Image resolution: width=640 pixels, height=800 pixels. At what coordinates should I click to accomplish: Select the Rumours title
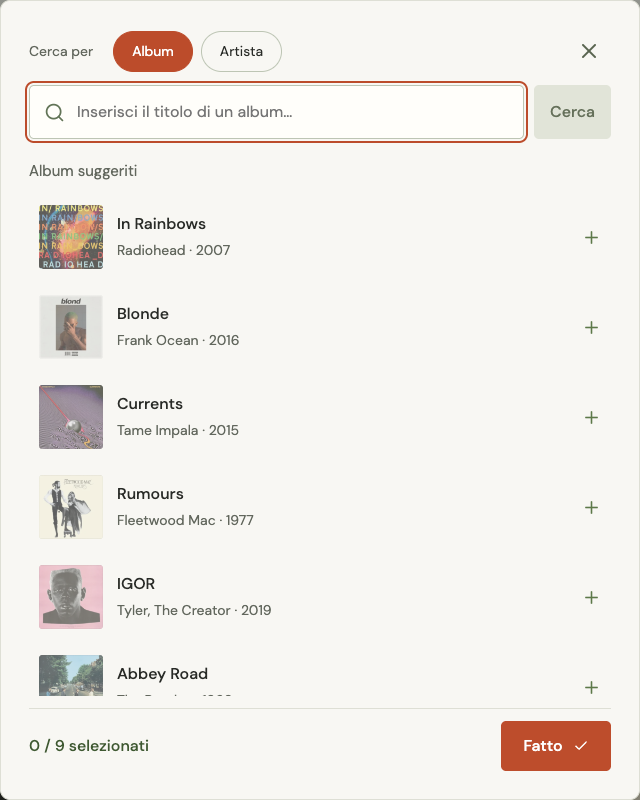click(150, 494)
